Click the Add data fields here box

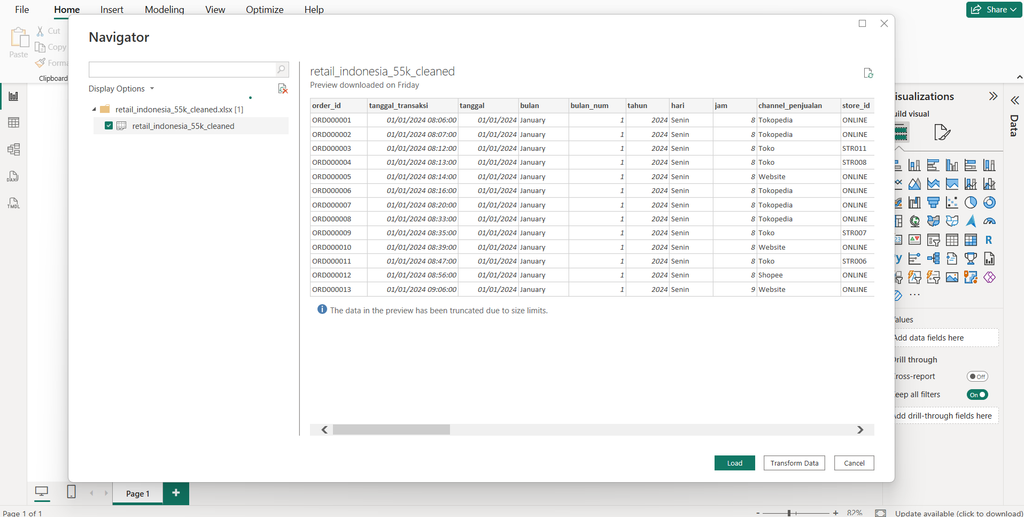944,337
